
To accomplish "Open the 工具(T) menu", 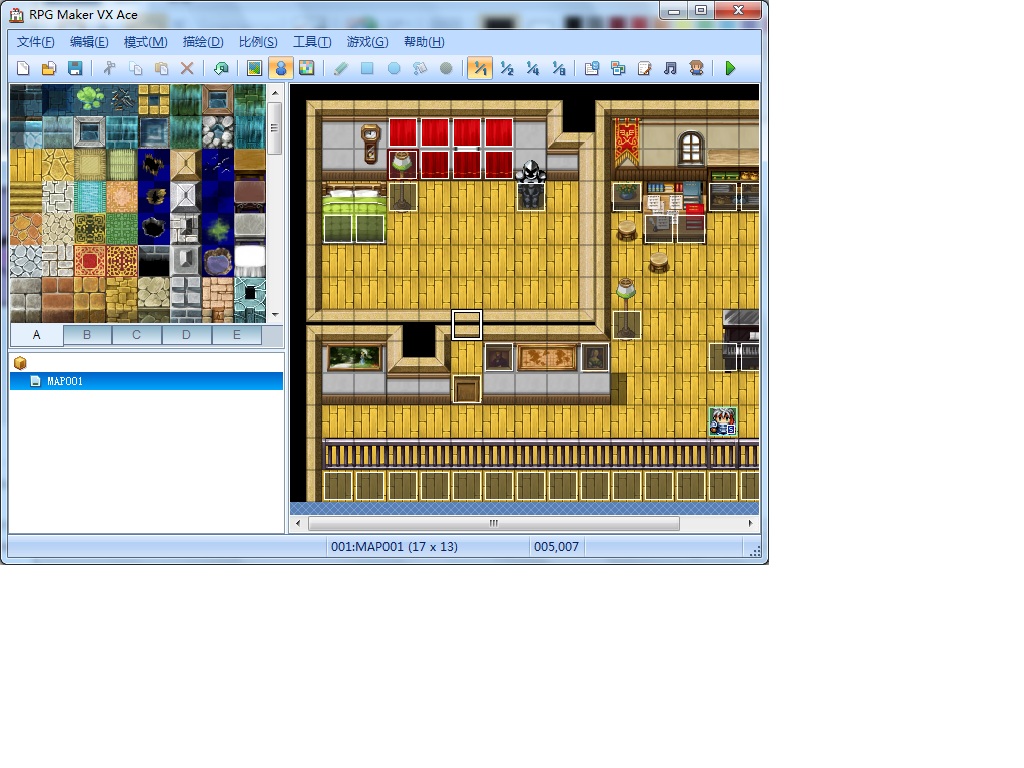I will [312, 42].
